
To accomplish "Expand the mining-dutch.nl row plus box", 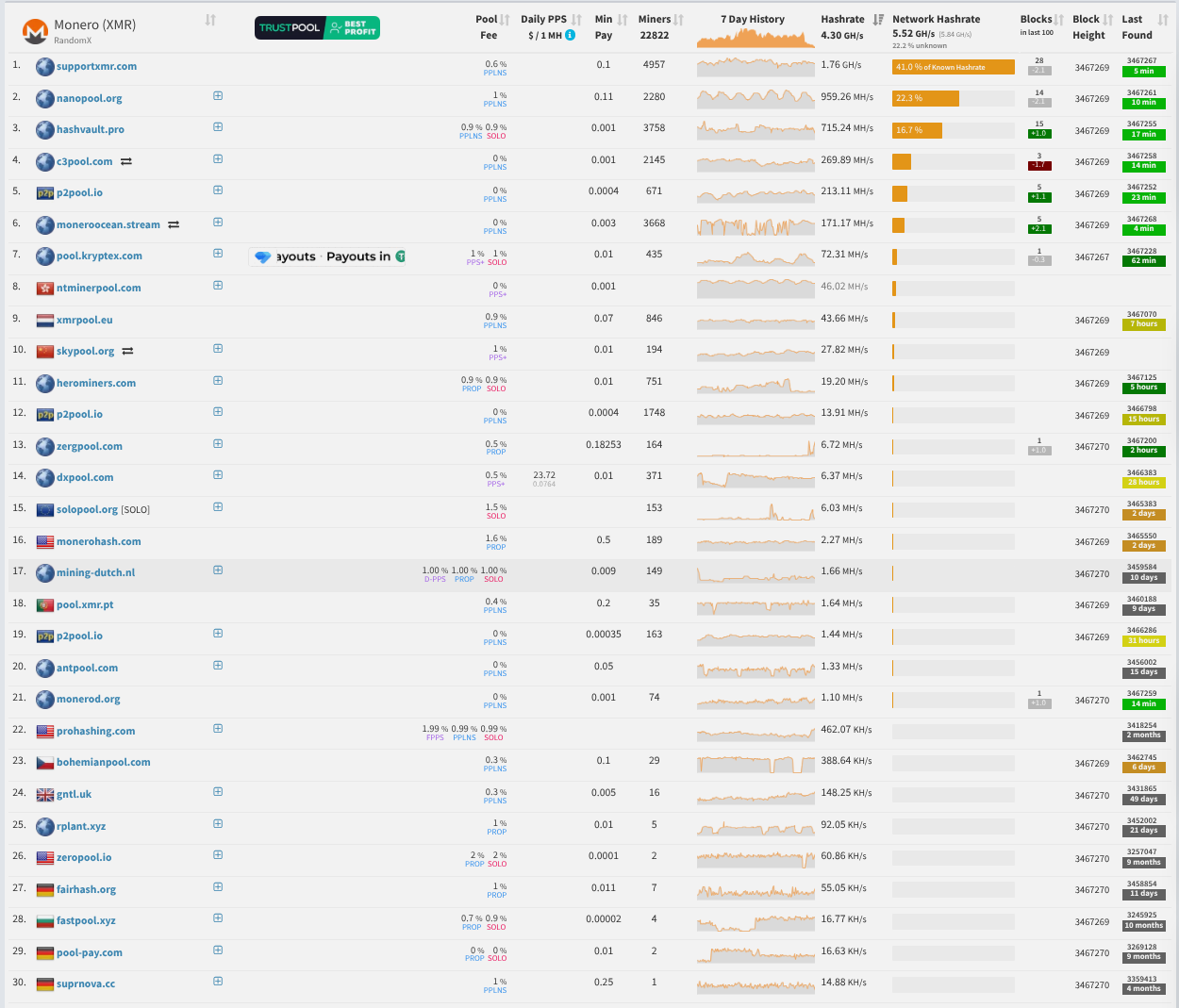I will pos(218,570).
